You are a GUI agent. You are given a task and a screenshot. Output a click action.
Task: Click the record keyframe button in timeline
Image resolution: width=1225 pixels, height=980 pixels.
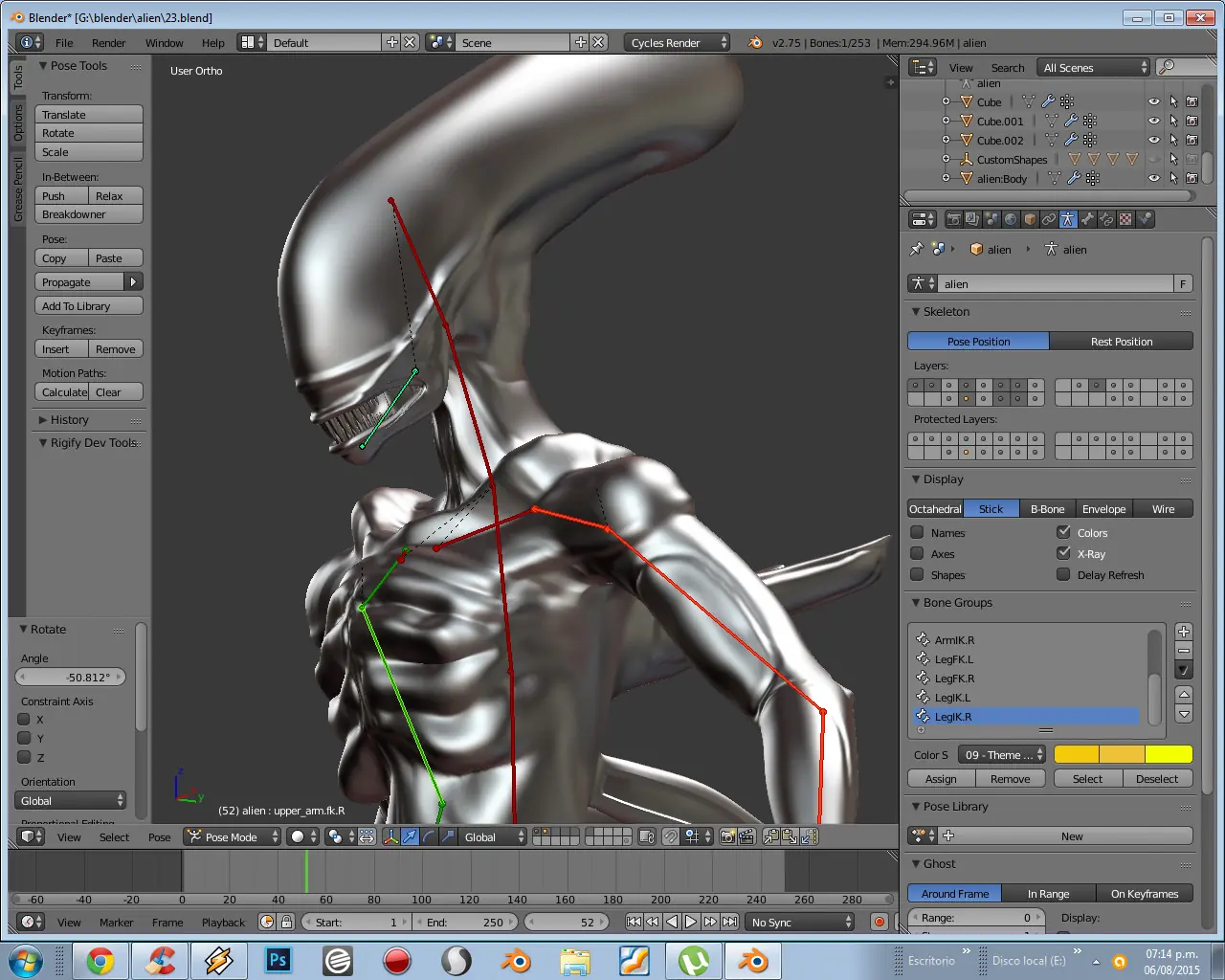(880, 922)
